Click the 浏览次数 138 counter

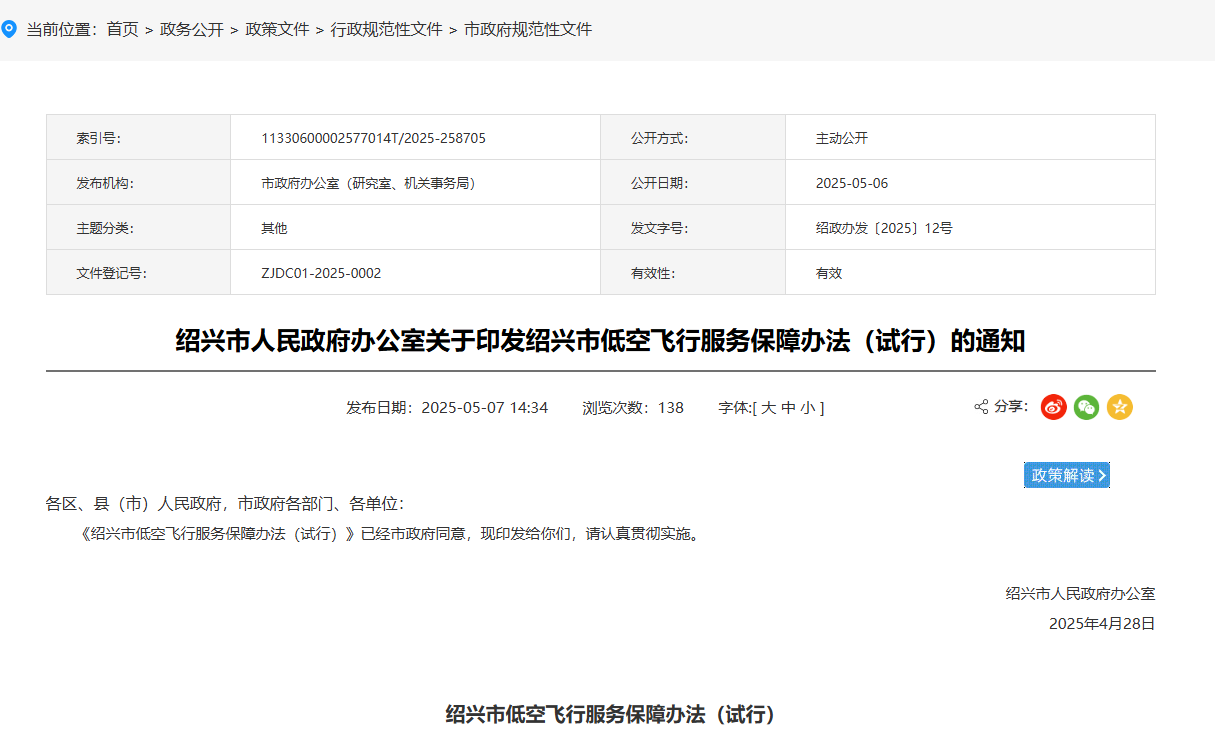click(633, 408)
